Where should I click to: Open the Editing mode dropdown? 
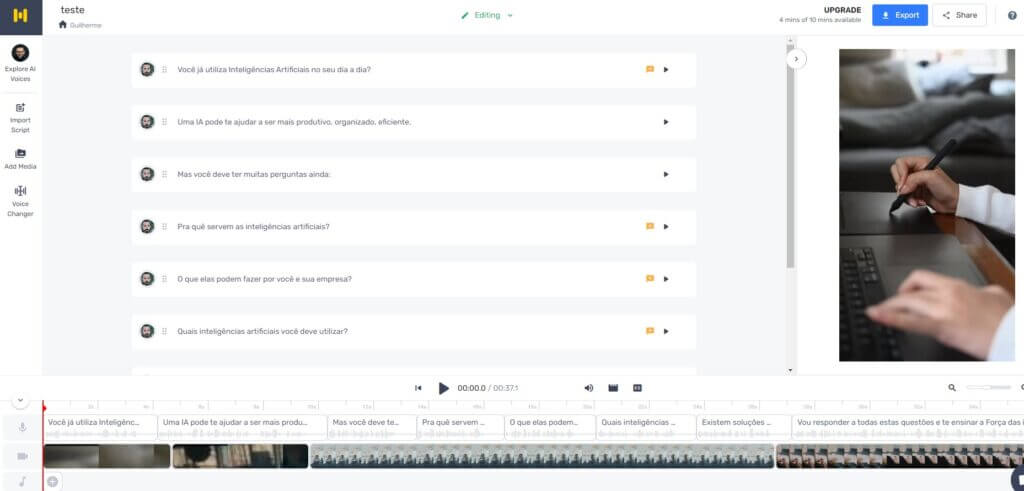click(487, 15)
